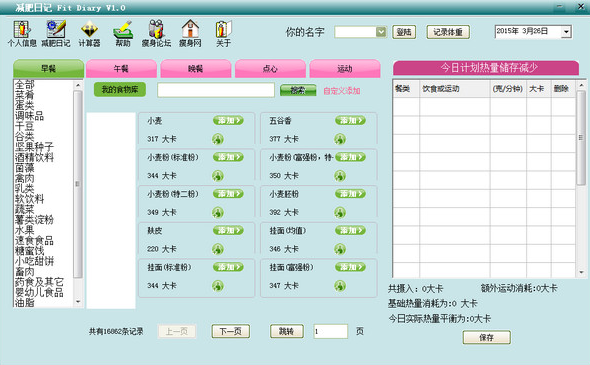Switch to the 点心 snack tab
590x365 pixels.
click(x=270, y=68)
